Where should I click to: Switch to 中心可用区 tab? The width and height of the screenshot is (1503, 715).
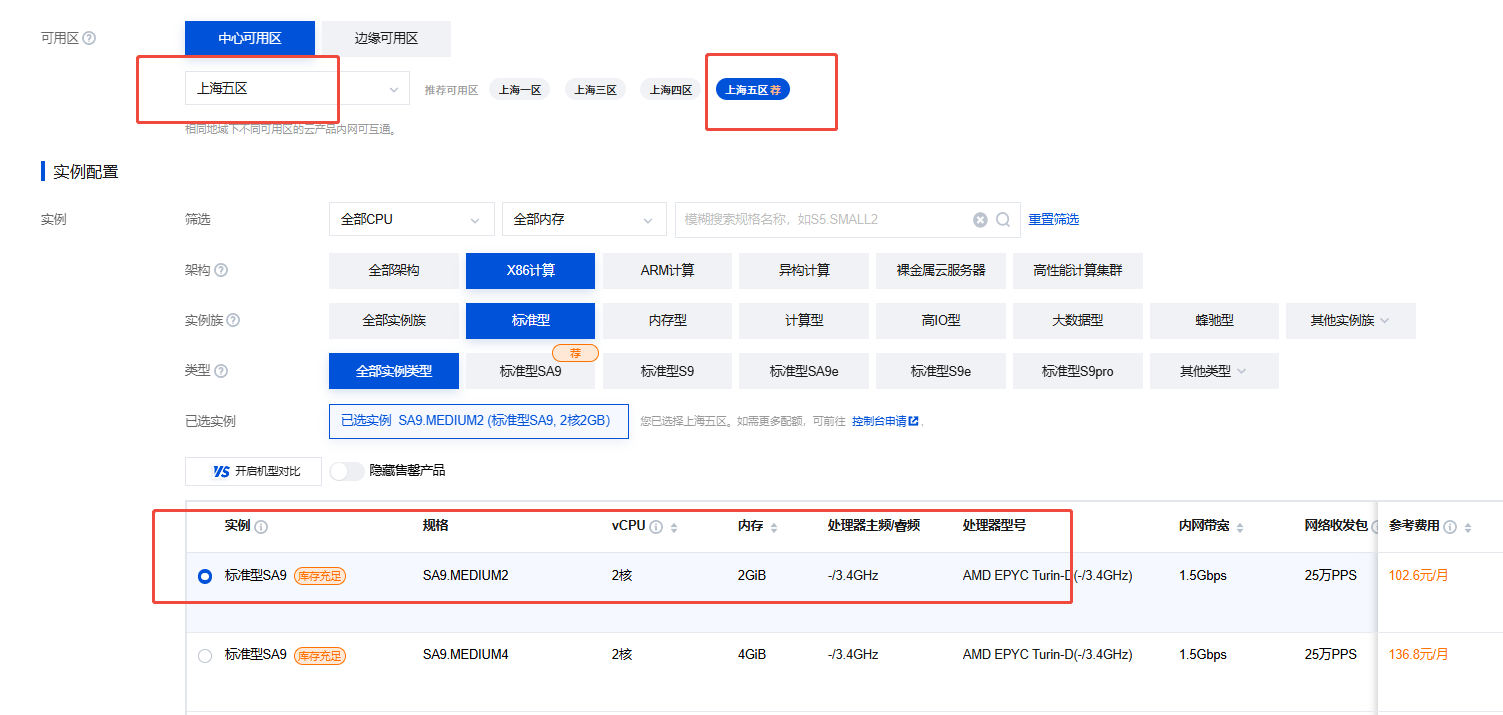click(250, 38)
